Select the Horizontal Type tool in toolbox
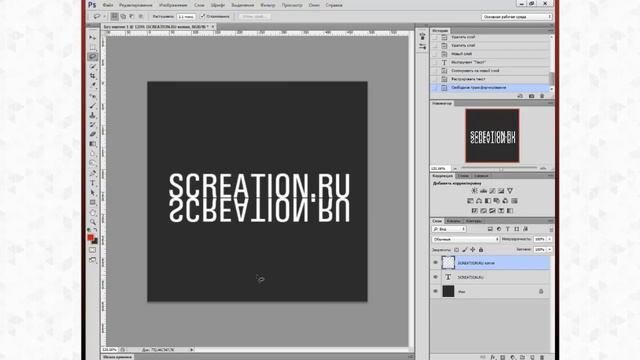Screen dimensions: 640x360 pos(93,183)
